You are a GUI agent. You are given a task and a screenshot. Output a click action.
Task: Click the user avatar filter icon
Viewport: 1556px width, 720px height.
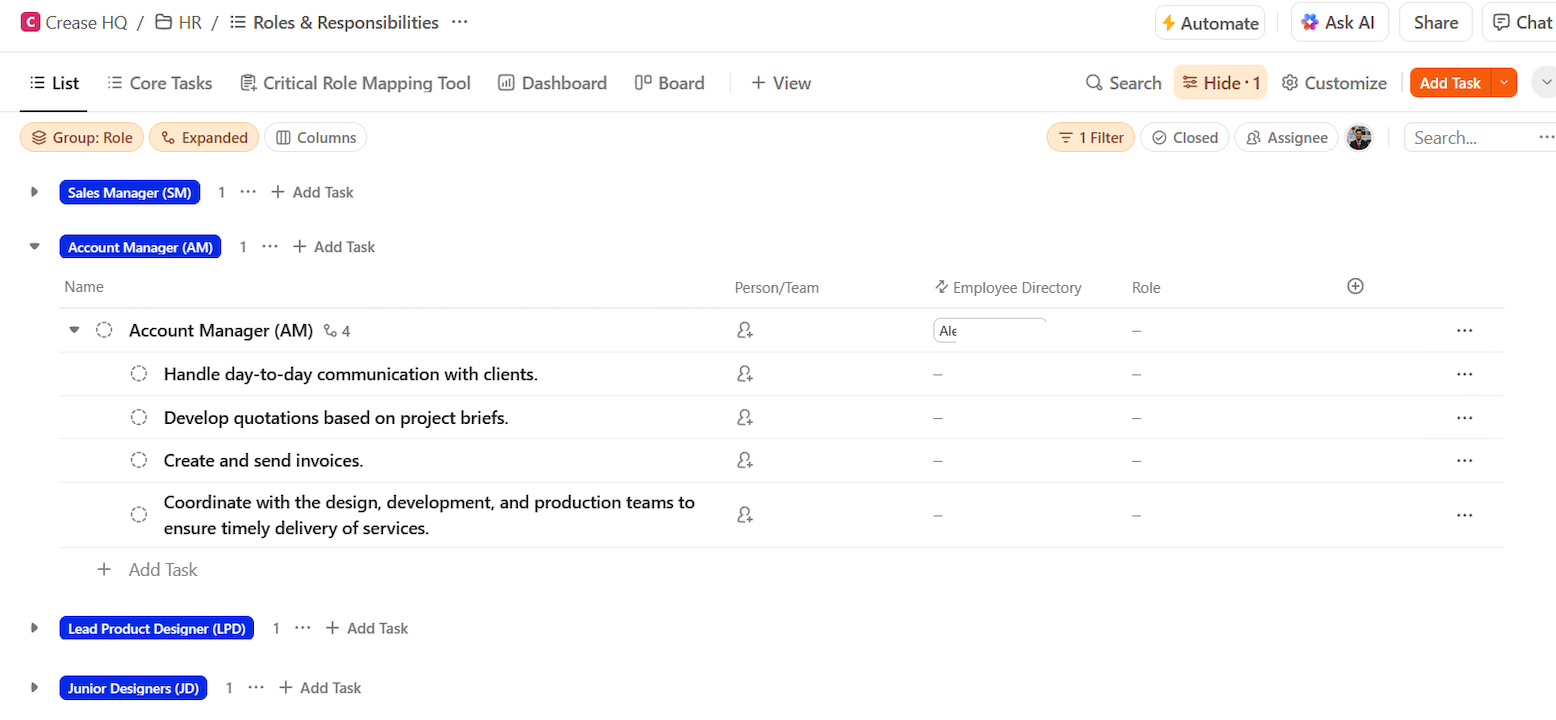pyautogui.click(x=1359, y=138)
